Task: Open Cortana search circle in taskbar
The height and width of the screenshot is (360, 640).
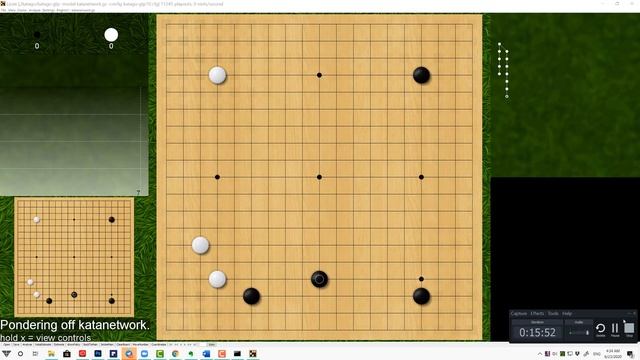Action: 20,353
